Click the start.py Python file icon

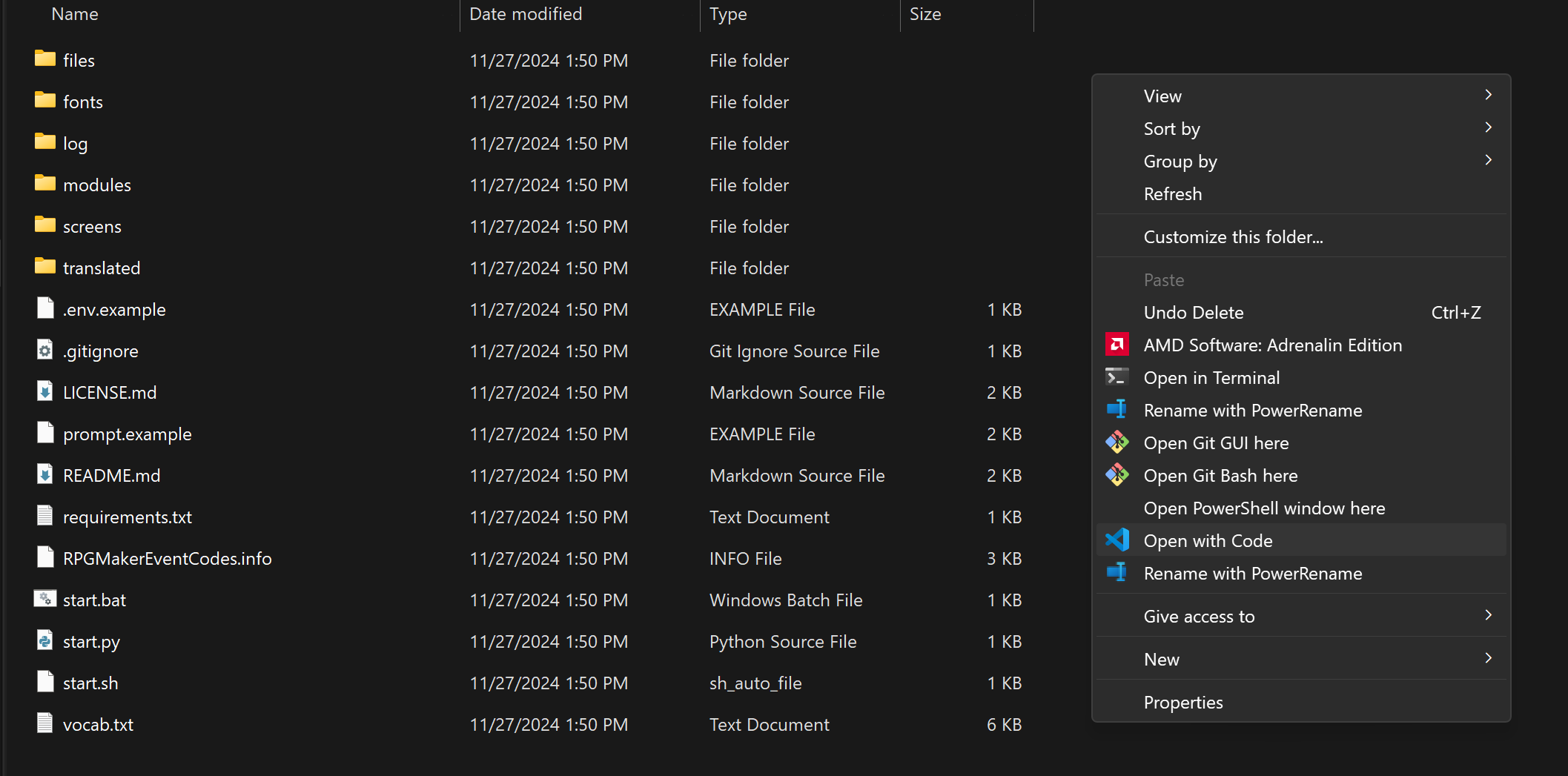pyautogui.click(x=45, y=640)
